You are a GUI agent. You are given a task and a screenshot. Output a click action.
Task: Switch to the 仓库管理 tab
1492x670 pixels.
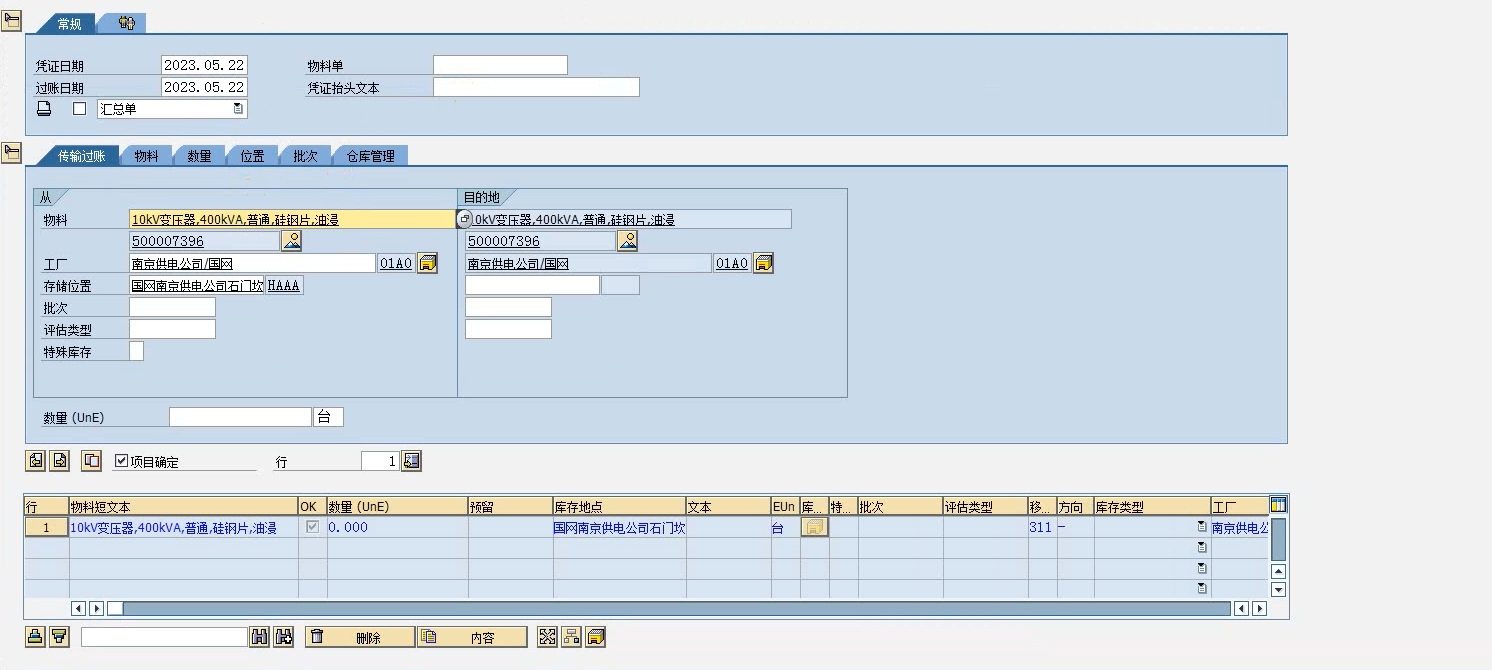pos(370,156)
